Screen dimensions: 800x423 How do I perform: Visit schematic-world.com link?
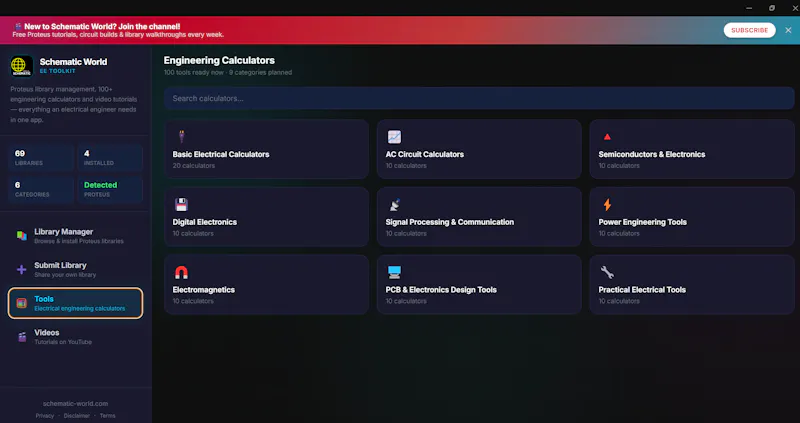(76, 404)
